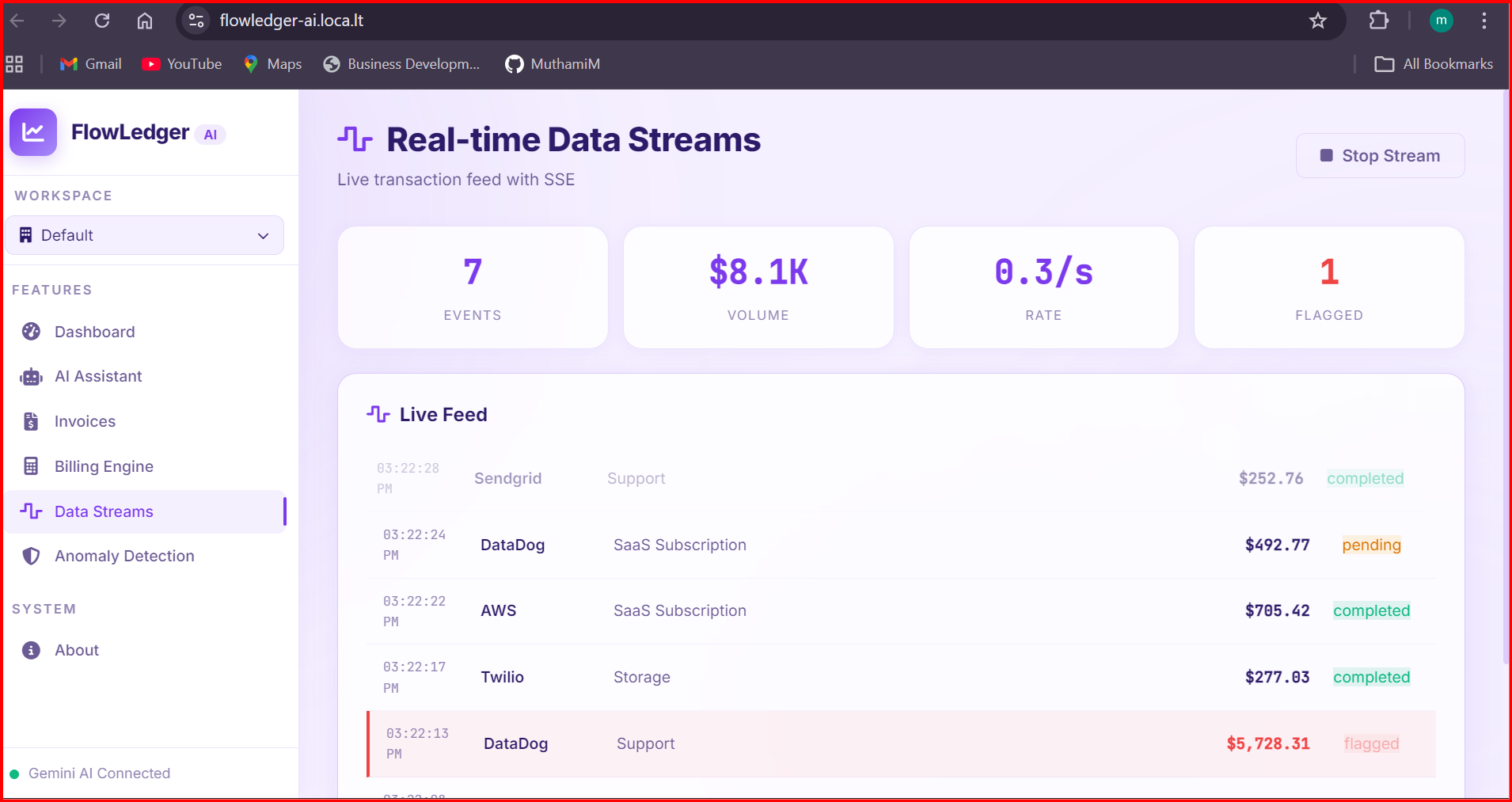
Task: Click the page vertical scrollbar
Action: [x=1506, y=376]
